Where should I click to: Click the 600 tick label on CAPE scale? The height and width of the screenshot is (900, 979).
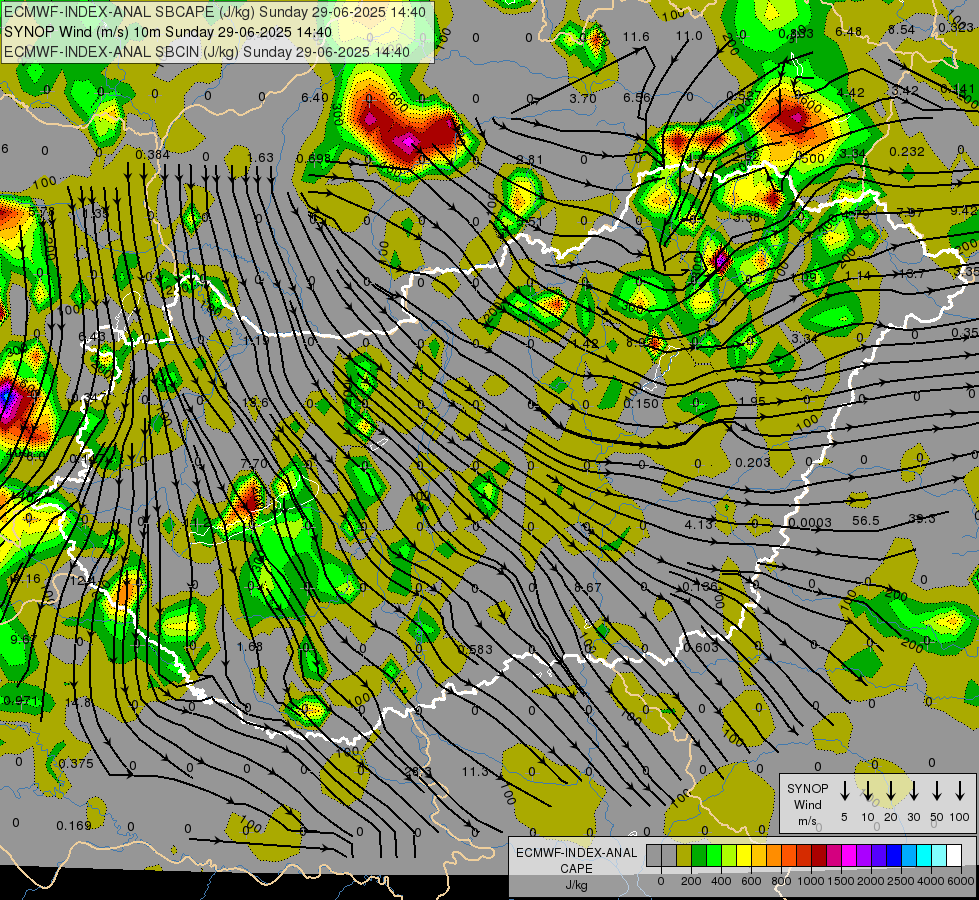point(751,881)
